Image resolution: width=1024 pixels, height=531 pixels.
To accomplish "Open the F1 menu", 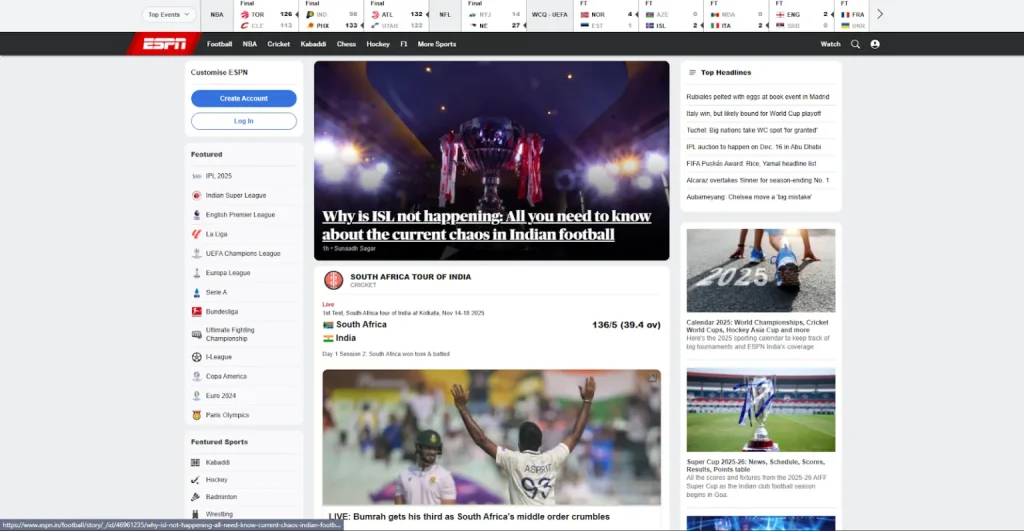I will click(404, 44).
